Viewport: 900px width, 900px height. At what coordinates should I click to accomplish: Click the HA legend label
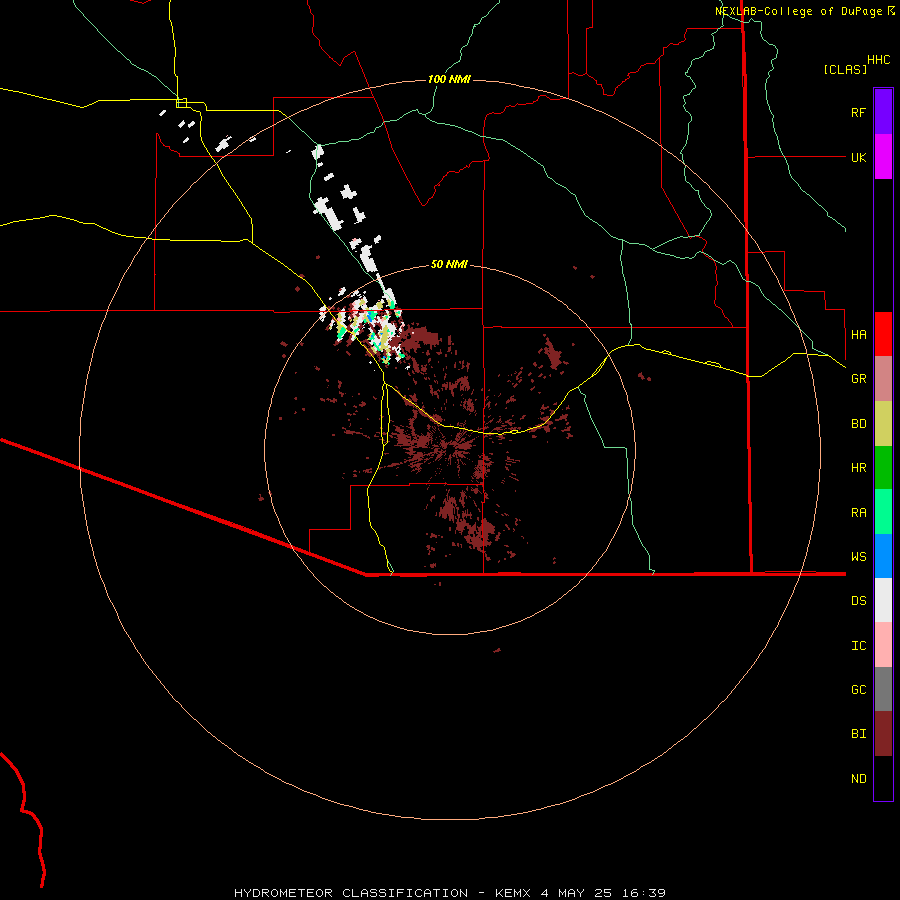pyautogui.click(x=858, y=335)
